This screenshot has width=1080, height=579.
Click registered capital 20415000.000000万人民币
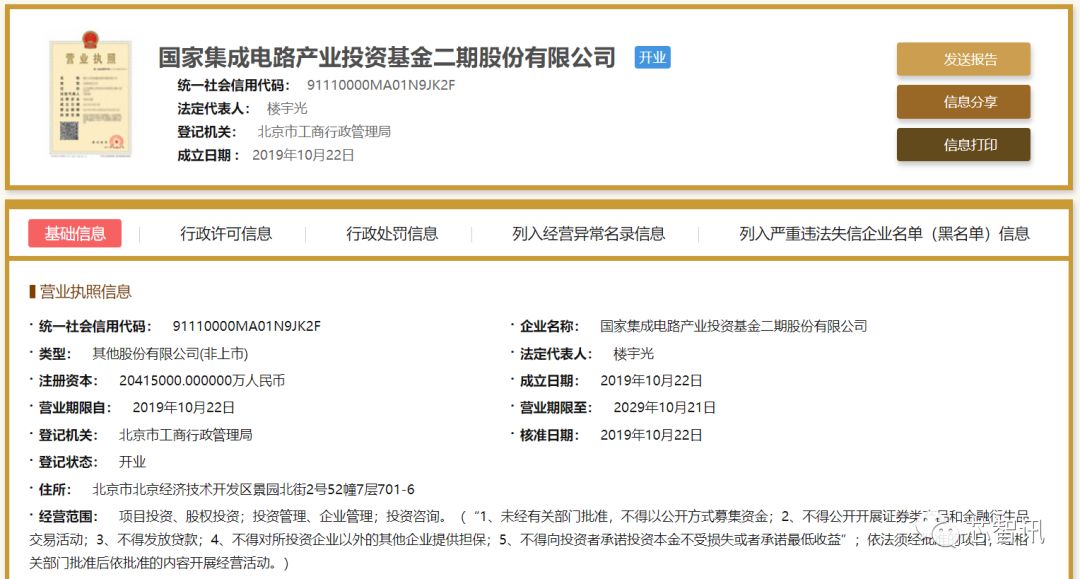point(202,380)
